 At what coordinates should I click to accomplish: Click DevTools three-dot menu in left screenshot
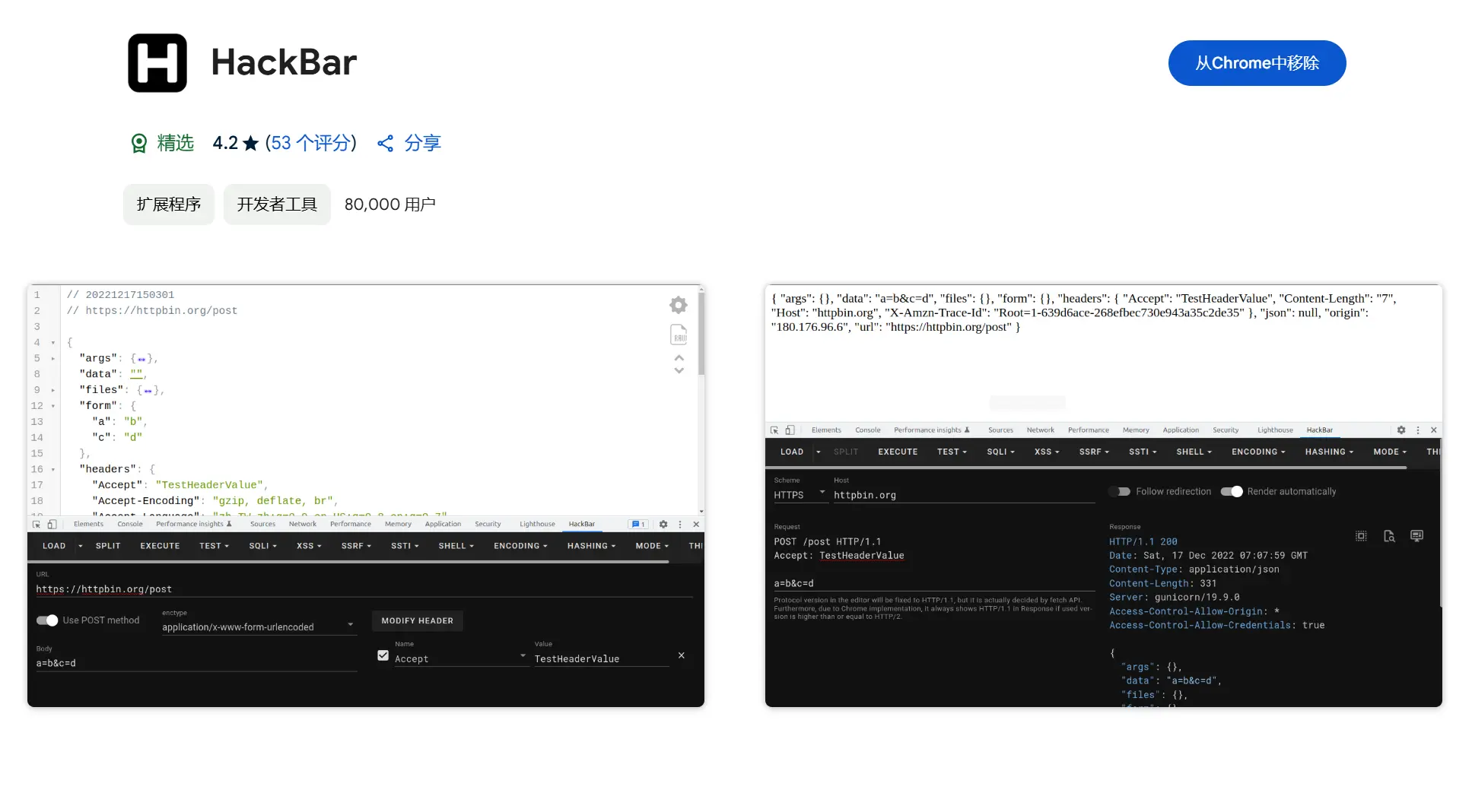pyautogui.click(x=680, y=525)
